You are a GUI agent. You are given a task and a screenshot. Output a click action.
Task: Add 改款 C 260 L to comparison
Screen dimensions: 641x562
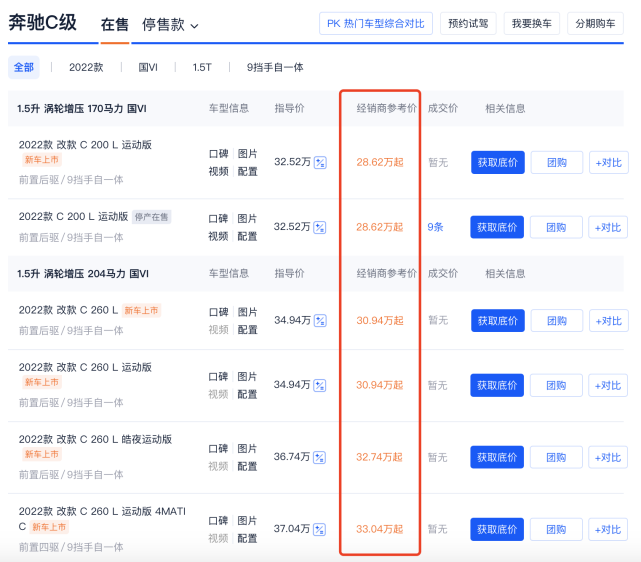pos(609,321)
